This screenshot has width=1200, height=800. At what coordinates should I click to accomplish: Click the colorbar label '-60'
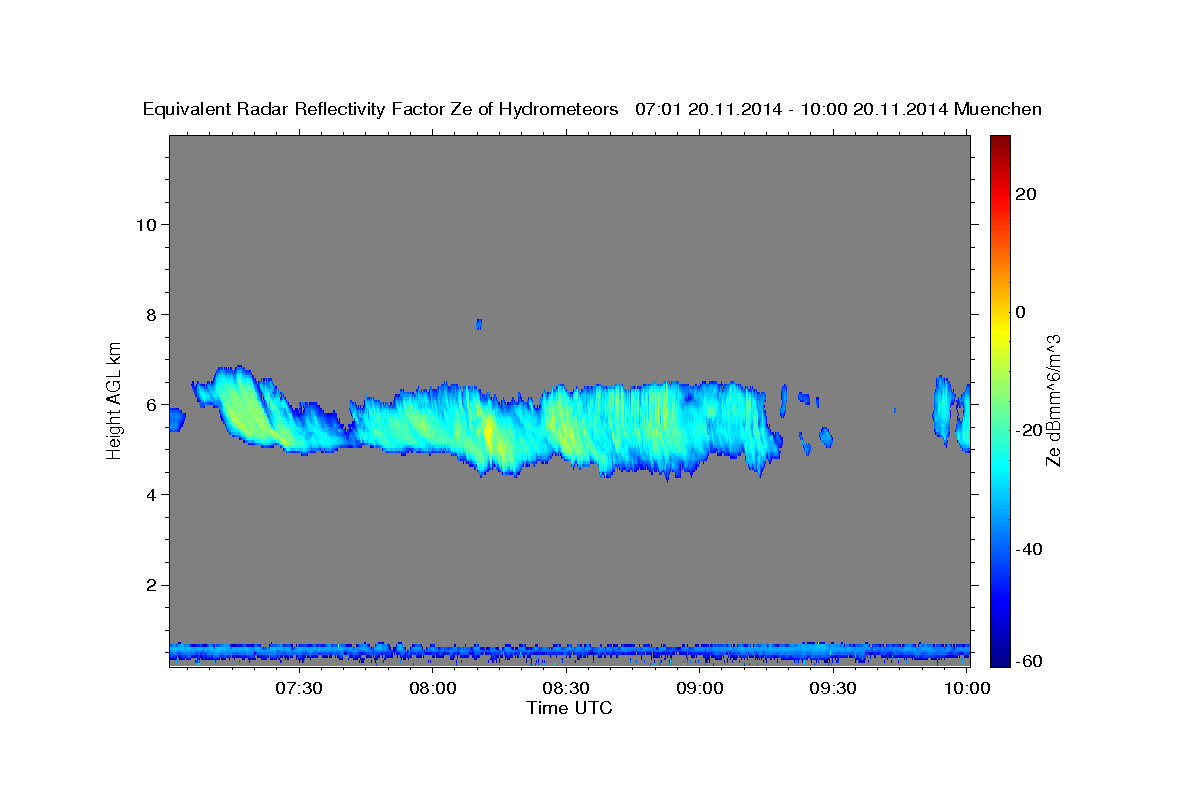[x=1029, y=660]
